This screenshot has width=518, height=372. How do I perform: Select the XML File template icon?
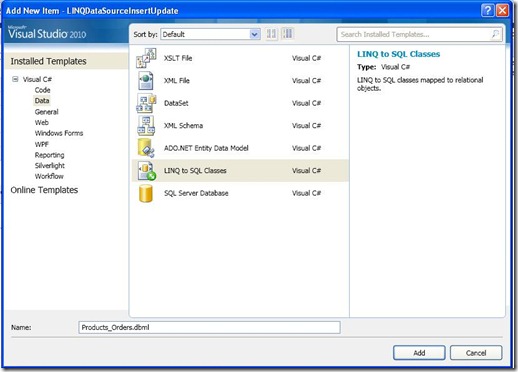pos(146,81)
